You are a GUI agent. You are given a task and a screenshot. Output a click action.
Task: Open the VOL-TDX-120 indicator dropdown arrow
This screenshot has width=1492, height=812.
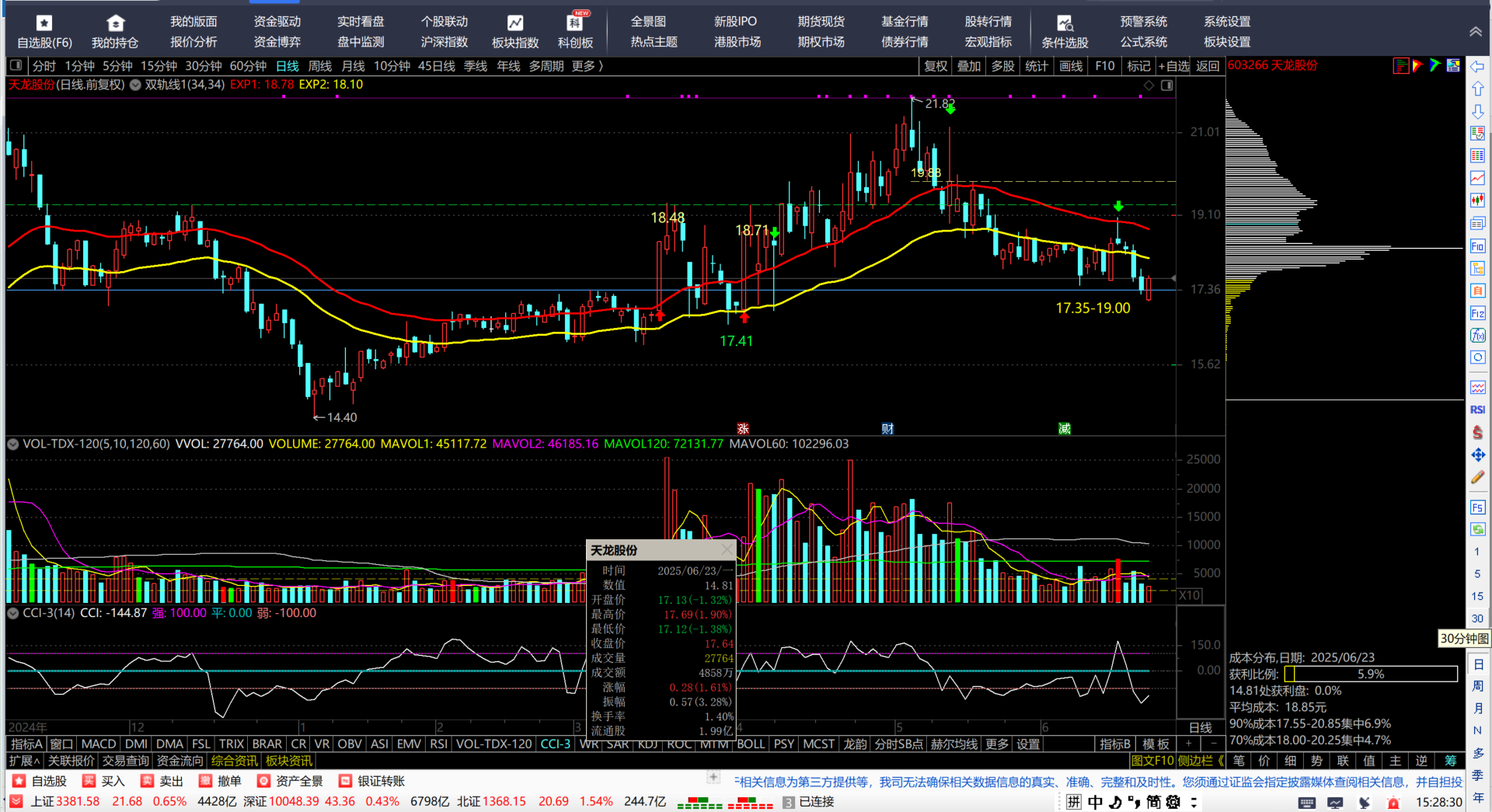12,444
